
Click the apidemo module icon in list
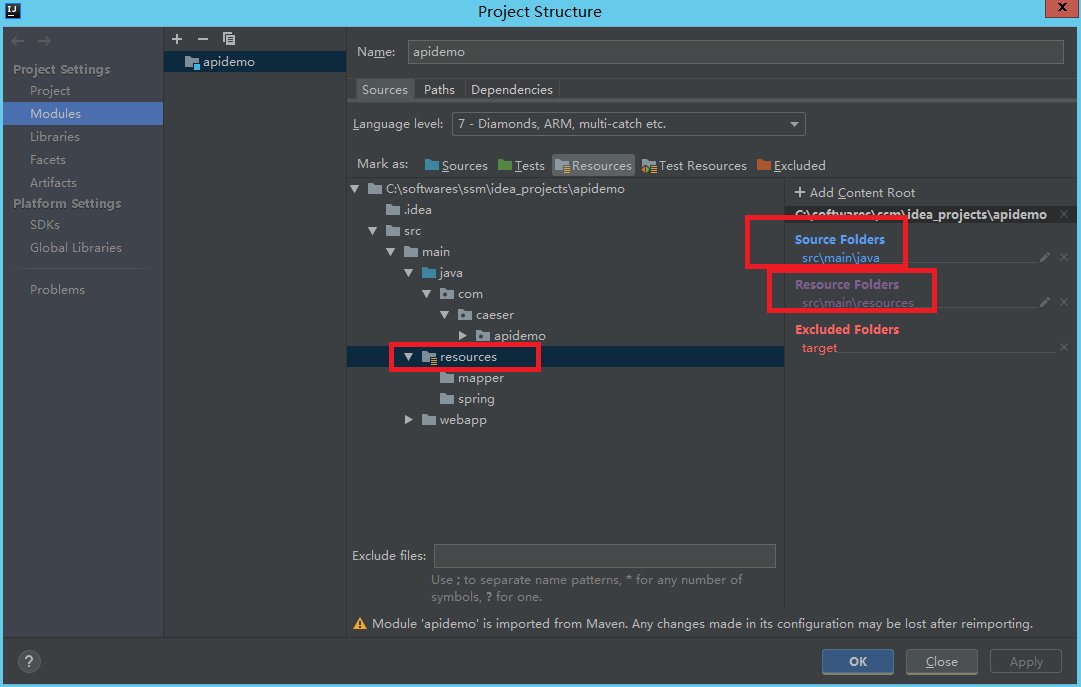pyautogui.click(x=192, y=62)
